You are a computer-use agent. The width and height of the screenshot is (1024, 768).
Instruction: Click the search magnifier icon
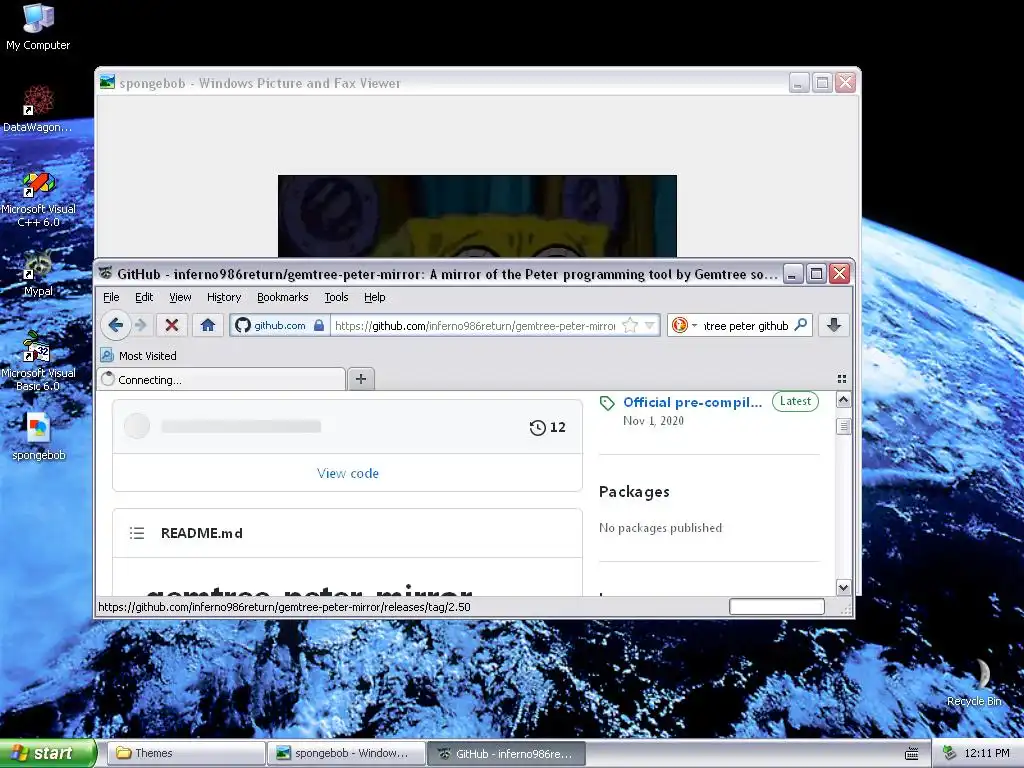[801, 325]
